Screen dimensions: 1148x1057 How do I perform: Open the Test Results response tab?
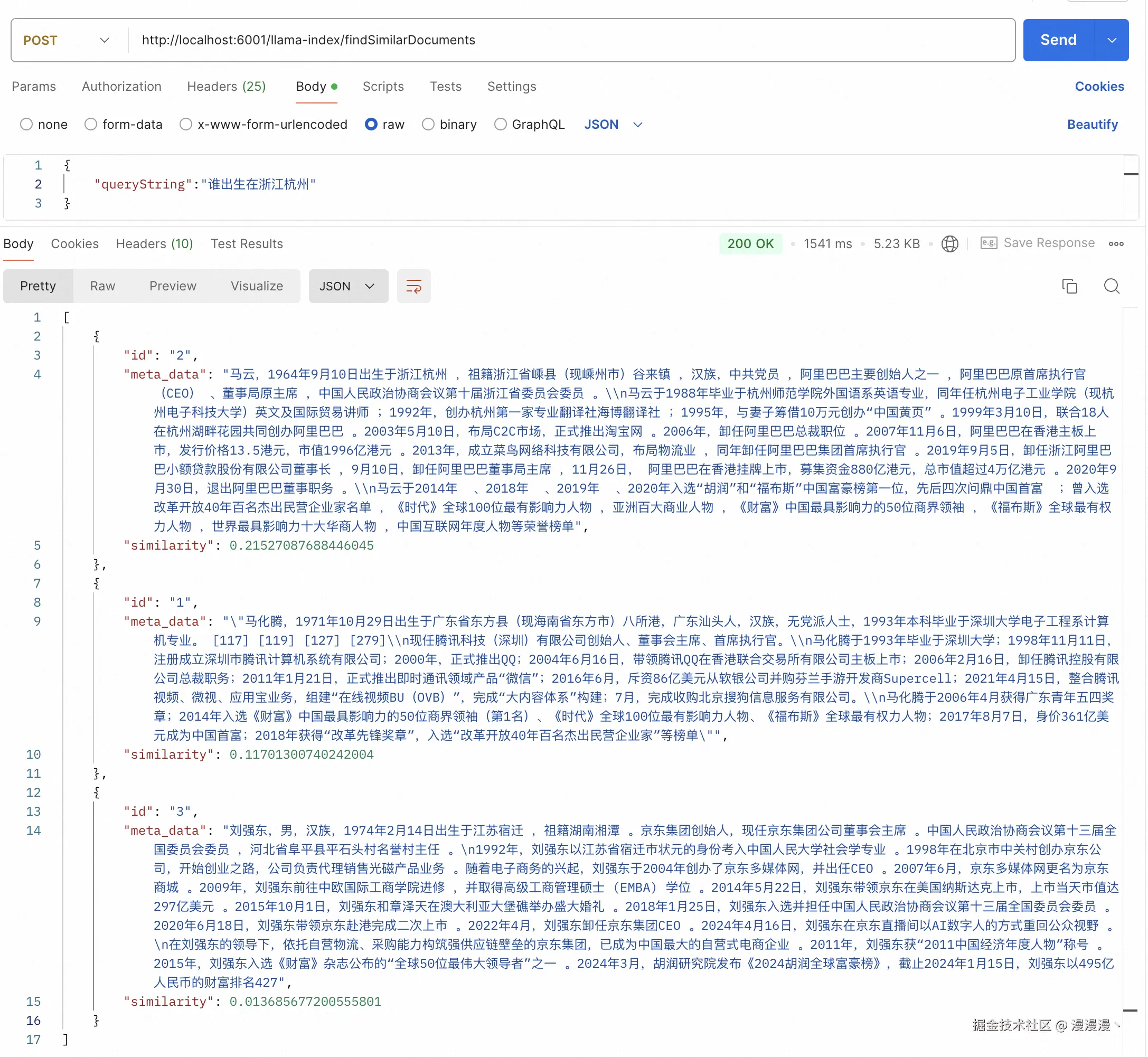coord(247,244)
